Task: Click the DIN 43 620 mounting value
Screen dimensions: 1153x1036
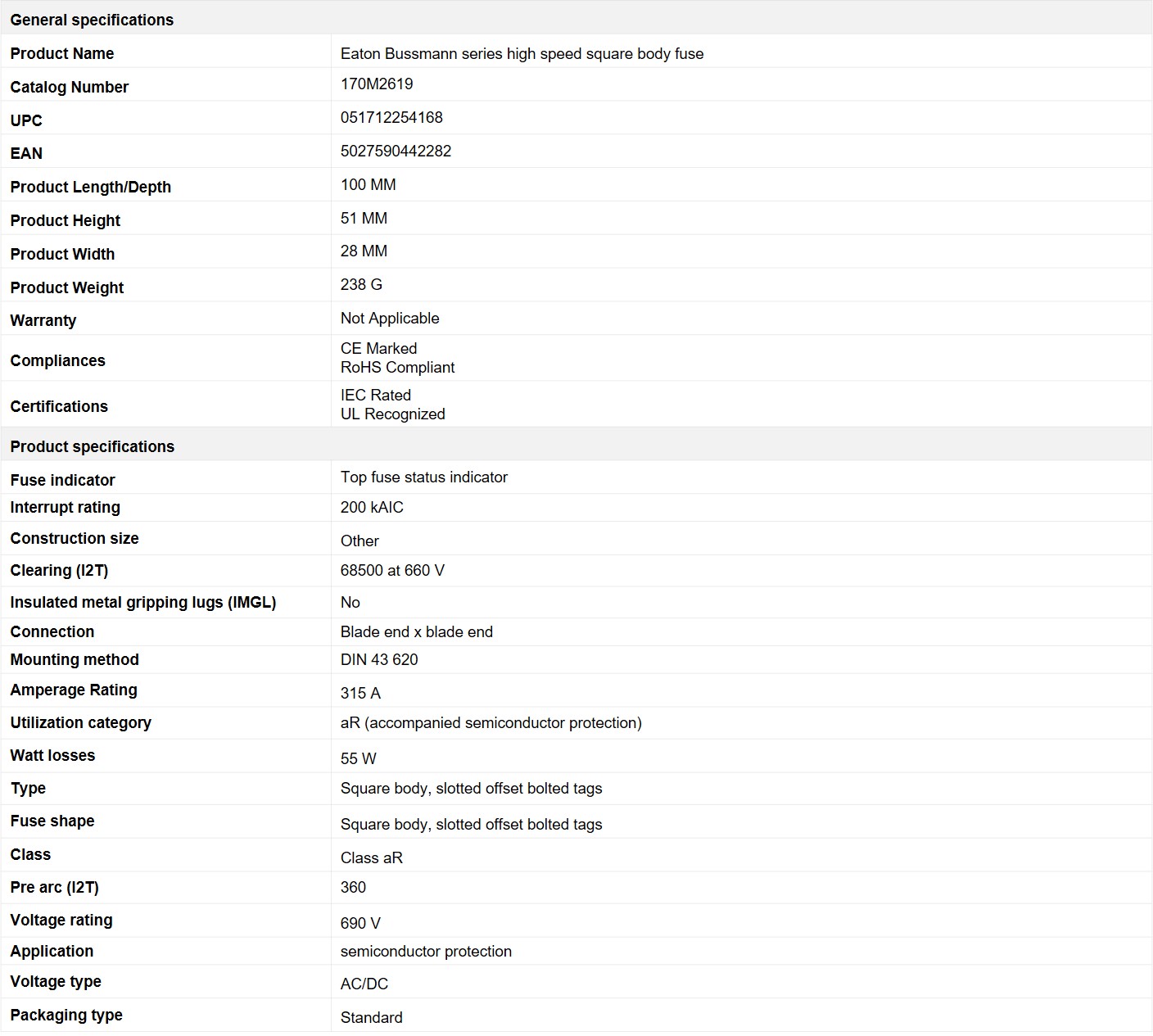Action: [x=379, y=659]
